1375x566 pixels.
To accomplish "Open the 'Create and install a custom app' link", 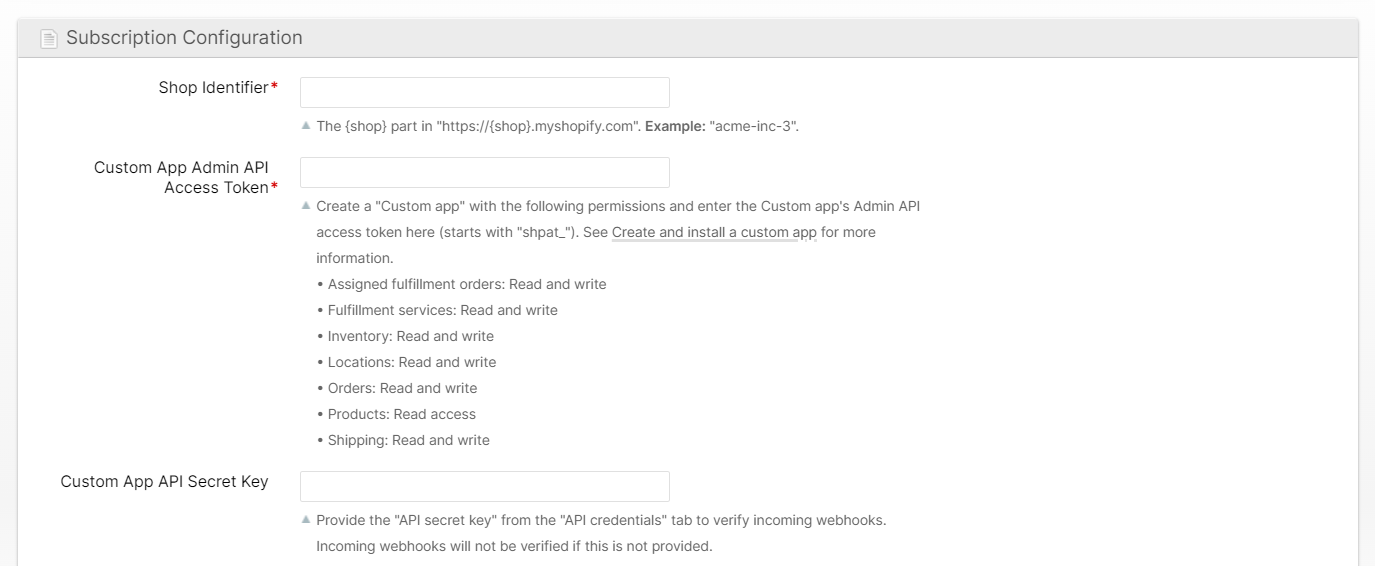I will point(714,232).
